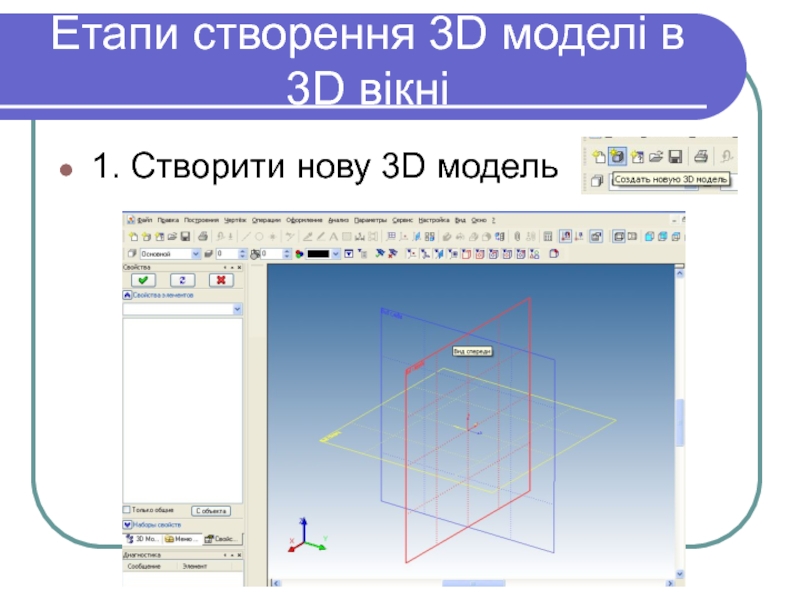Screen dimensions: 800x600
Task: Click the level input field showing 0
Action: (x=227, y=254)
